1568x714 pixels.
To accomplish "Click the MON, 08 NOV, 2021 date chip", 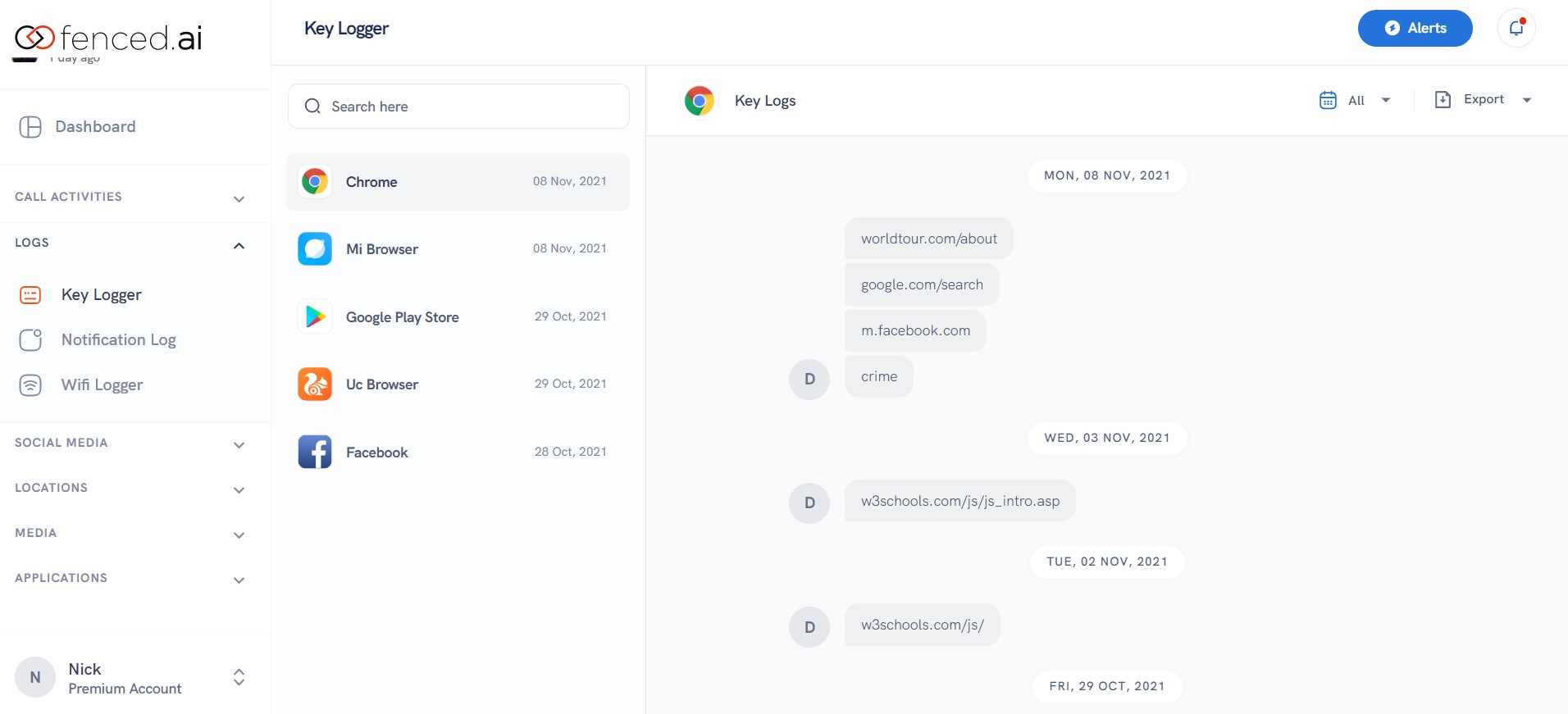I will pos(1107,175).
